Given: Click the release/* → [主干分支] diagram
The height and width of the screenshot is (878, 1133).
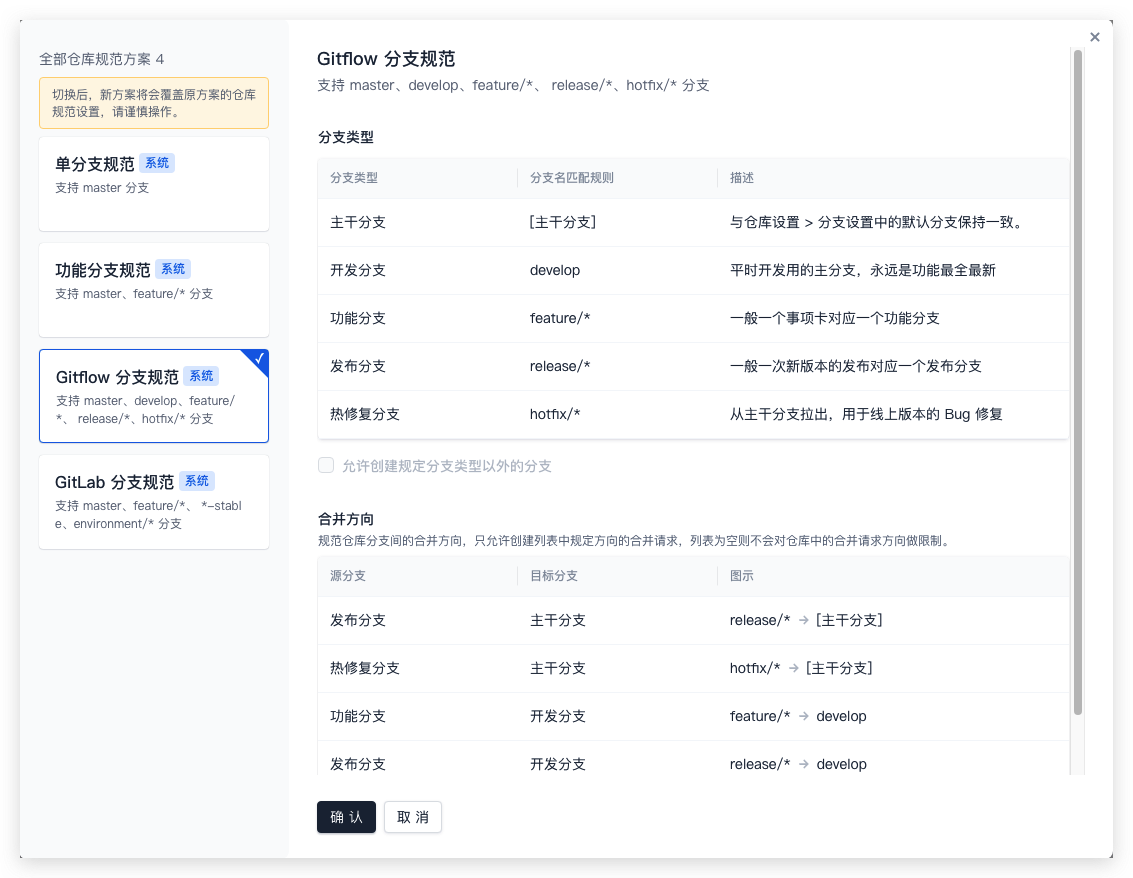Looking at the screenshot, I should (806, 620).
